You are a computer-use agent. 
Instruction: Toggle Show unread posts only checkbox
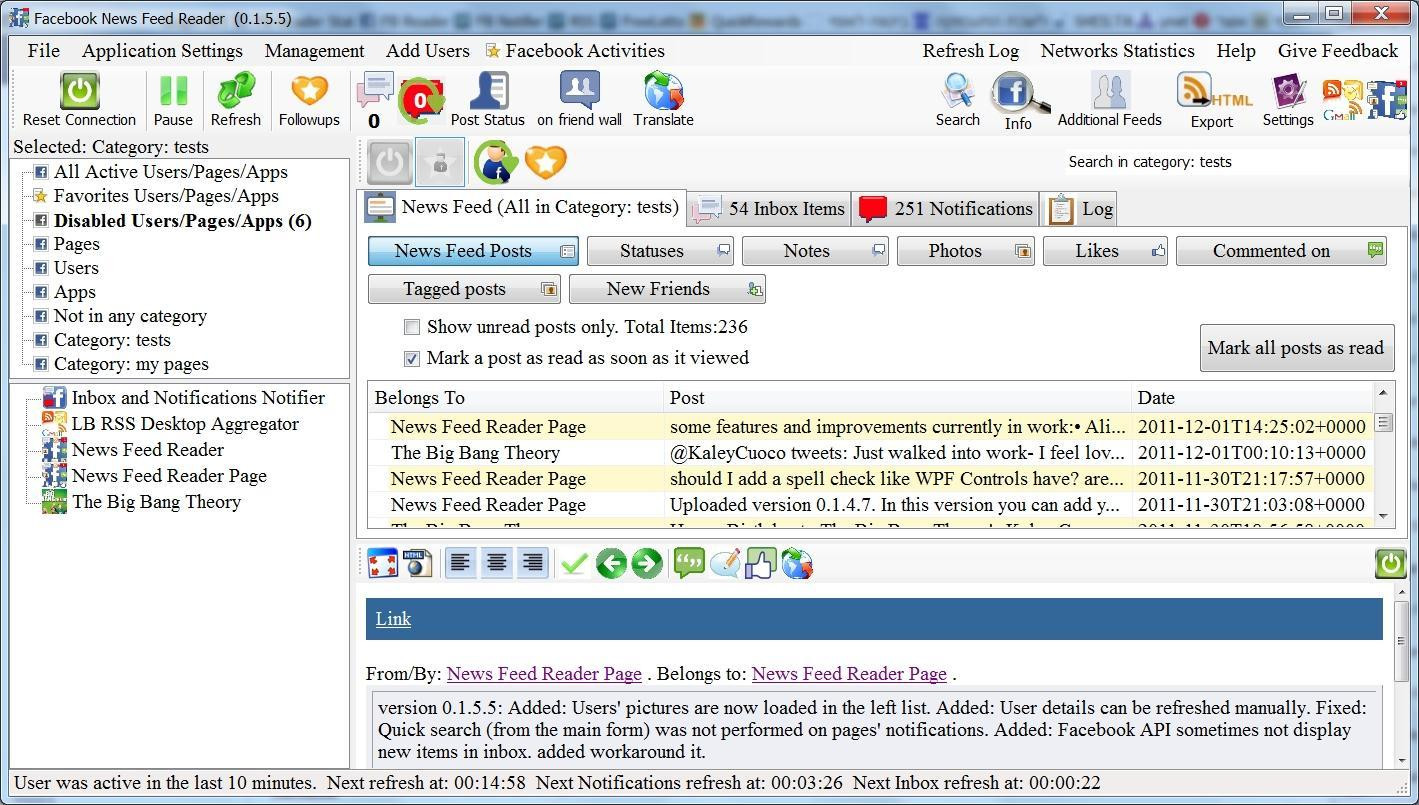(411, 327)
